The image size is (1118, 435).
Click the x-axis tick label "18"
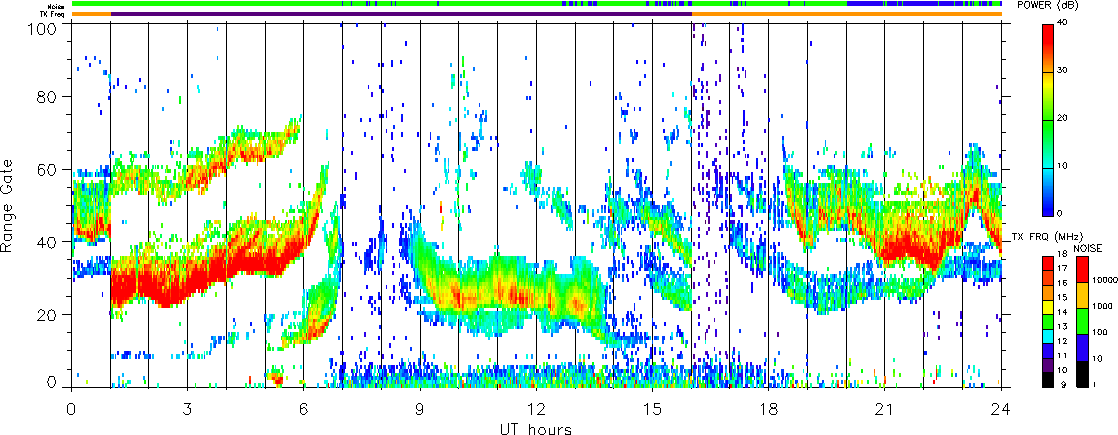click(769, 409)
